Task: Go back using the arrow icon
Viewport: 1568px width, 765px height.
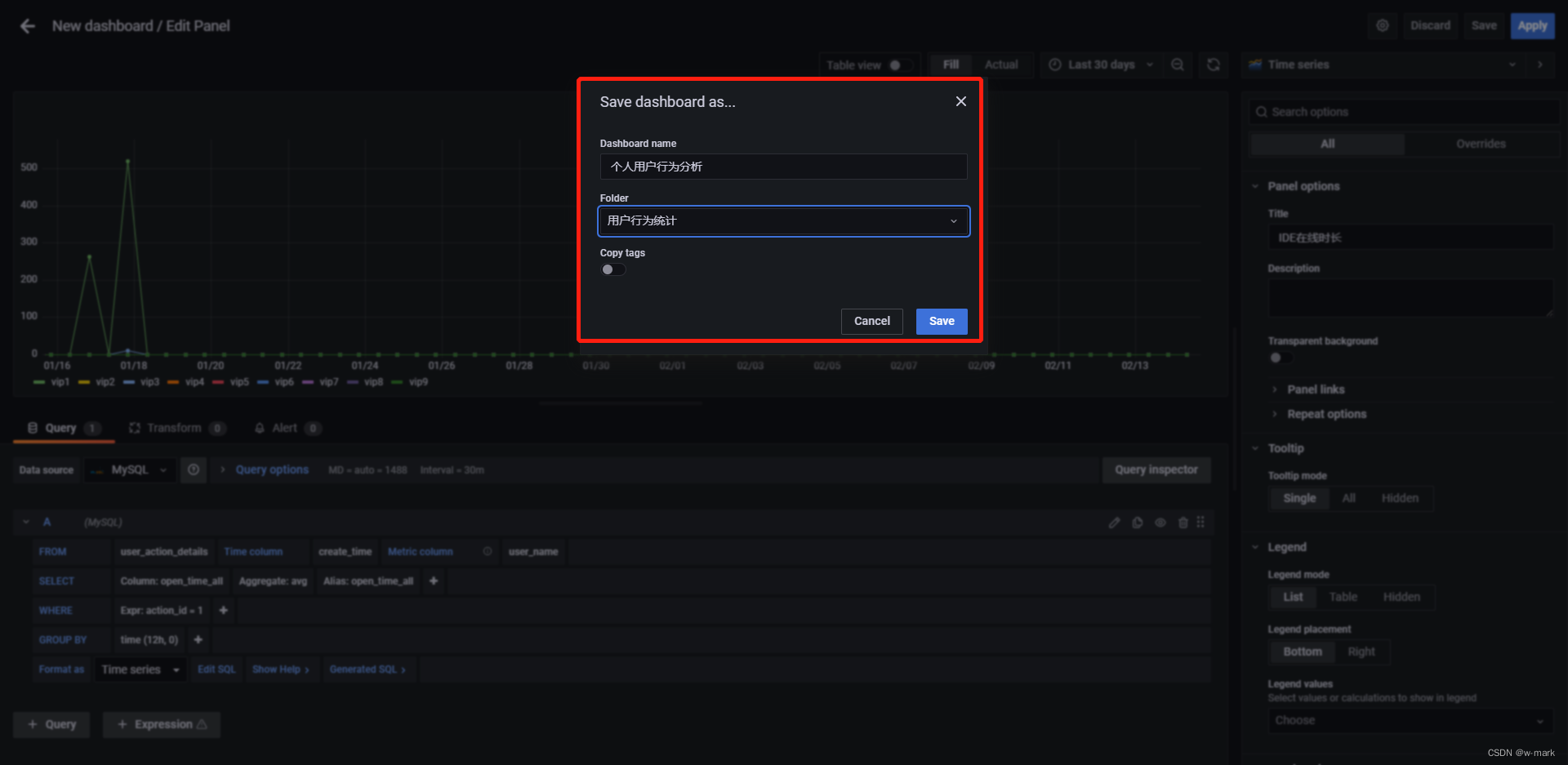Action: pos(28,26)
